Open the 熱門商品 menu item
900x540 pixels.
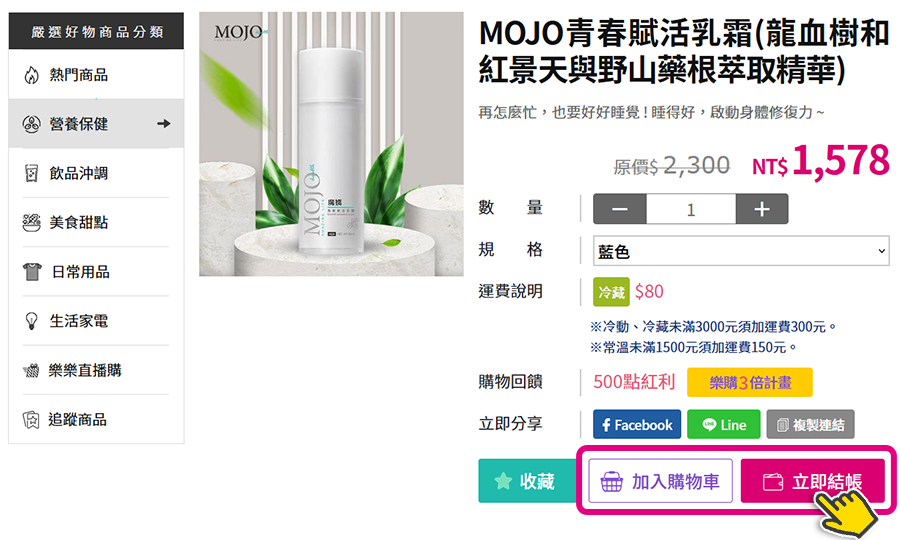click(x=96, y=75)
